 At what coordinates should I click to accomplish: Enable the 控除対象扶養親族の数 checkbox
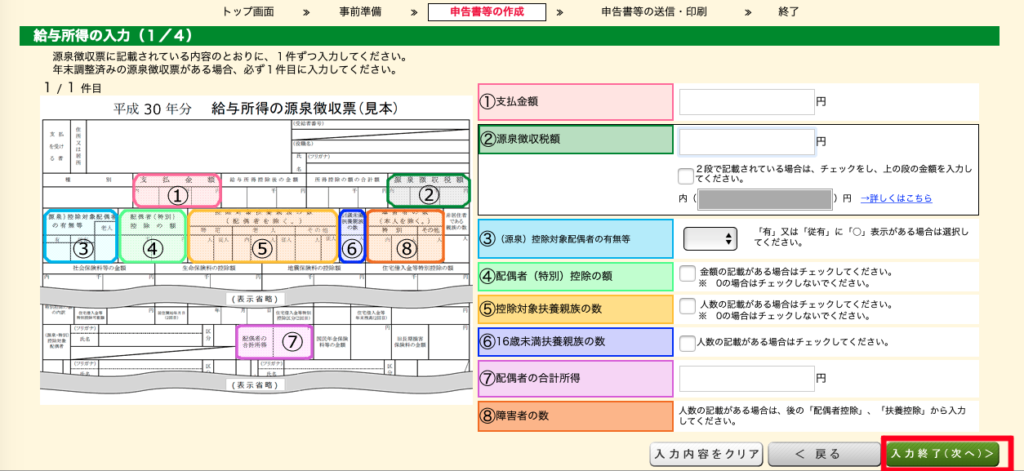(x=687, y=306)
